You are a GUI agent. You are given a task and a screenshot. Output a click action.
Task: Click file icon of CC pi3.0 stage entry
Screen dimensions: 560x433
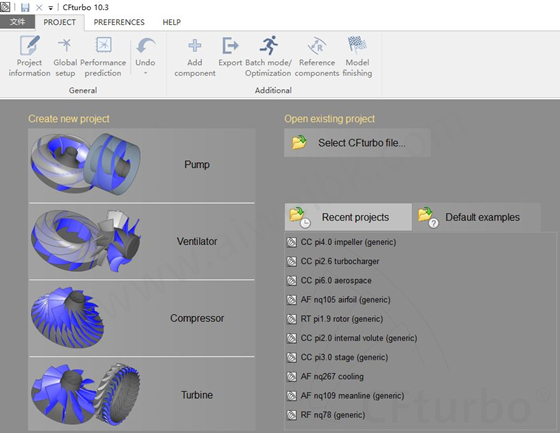[x=292, y=358]
